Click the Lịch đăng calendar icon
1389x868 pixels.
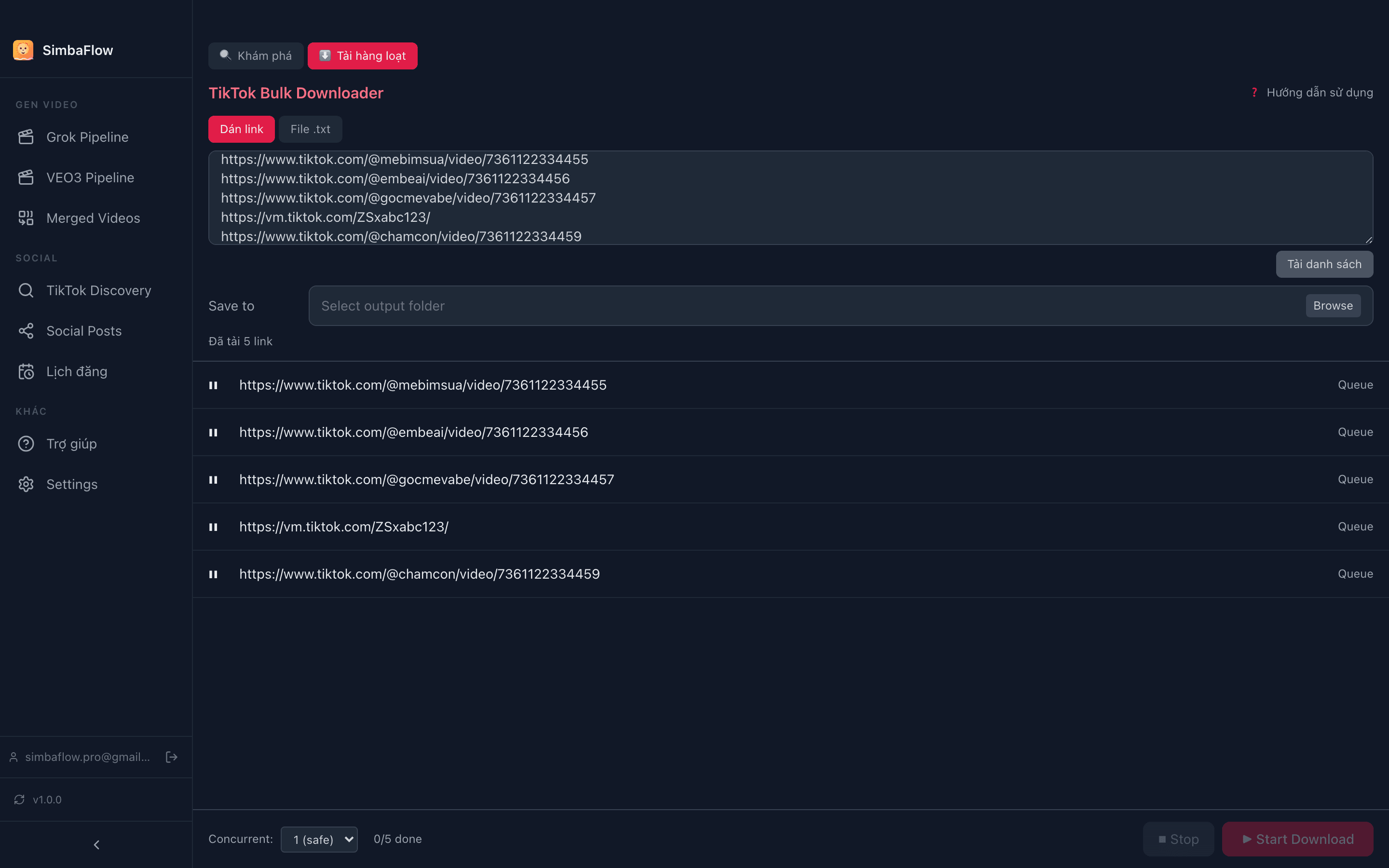click(x=26, y=371)
